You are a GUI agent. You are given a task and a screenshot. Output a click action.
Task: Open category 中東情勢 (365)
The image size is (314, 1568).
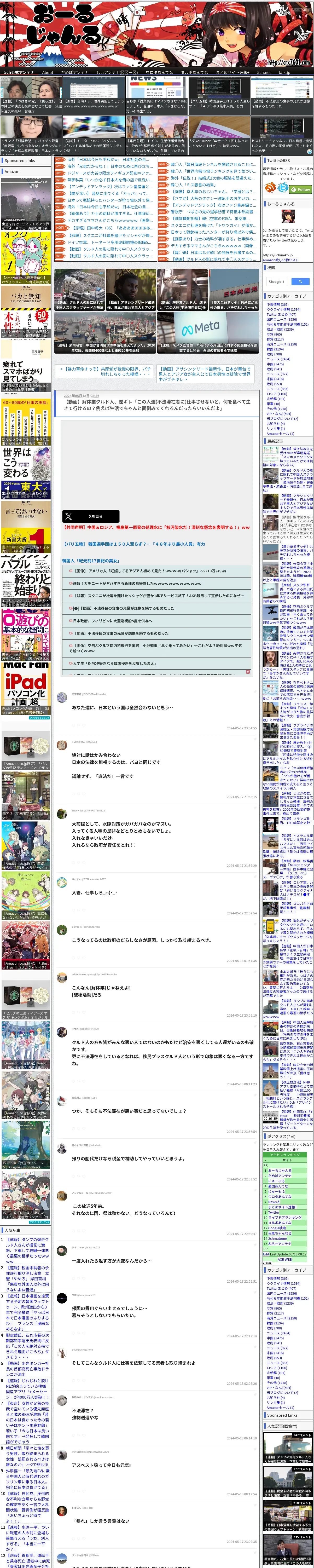pyautogui.click(x=277, y=304)
